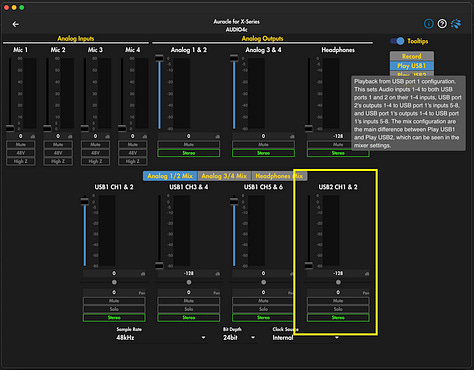
Task: Mute the USB1 CH1 & 2 channel
Action: click(x=114, y=301)
